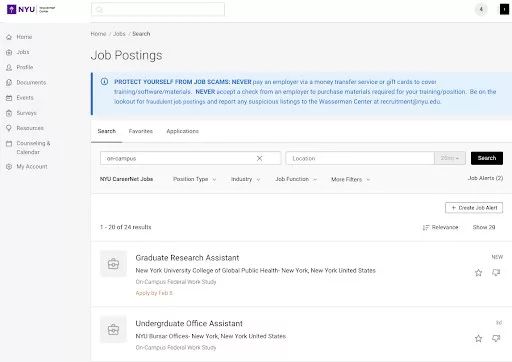Open Undergrduate Office Assistant posting
This screenshot has height=362, width=512.
click(x=189, y=323)
